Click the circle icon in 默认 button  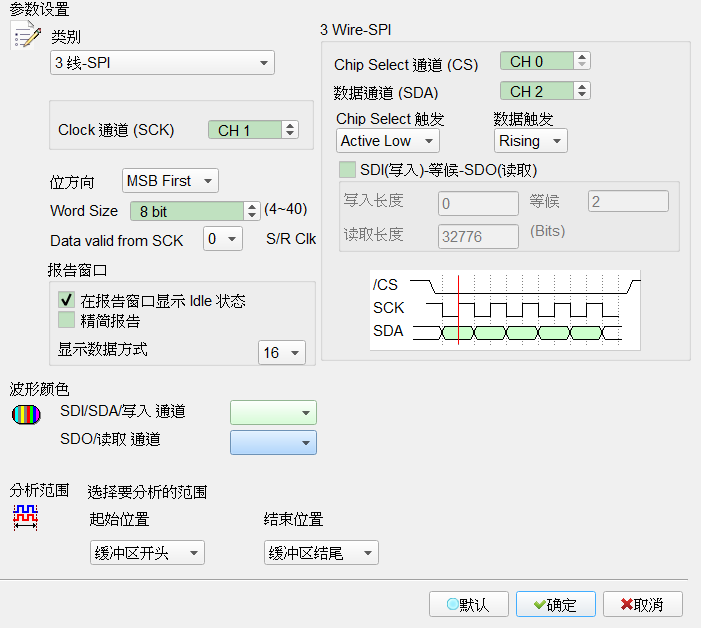[x=452, y=604]
